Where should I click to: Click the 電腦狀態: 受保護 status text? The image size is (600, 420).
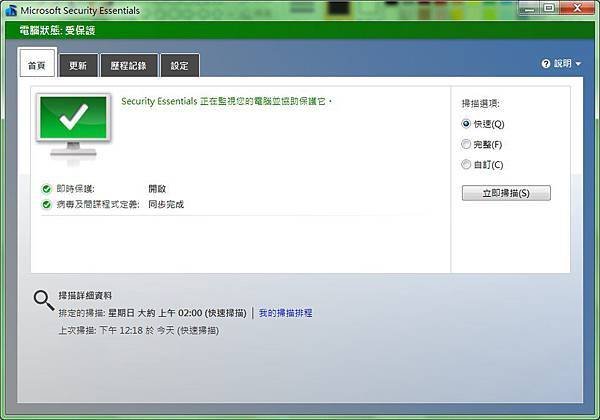57,31
